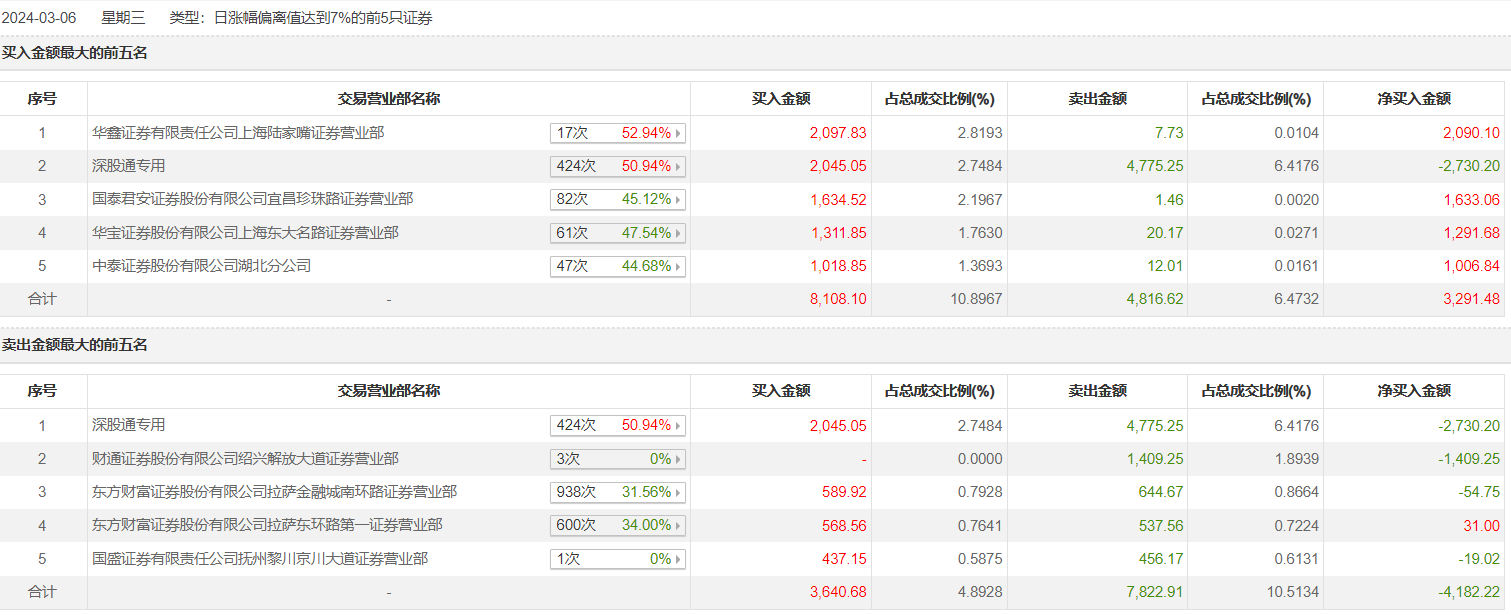Screen dimensions: 1511x615
Task: Expand the 17次 52.94% stats dropdown
Action: [x=617, y=133]
